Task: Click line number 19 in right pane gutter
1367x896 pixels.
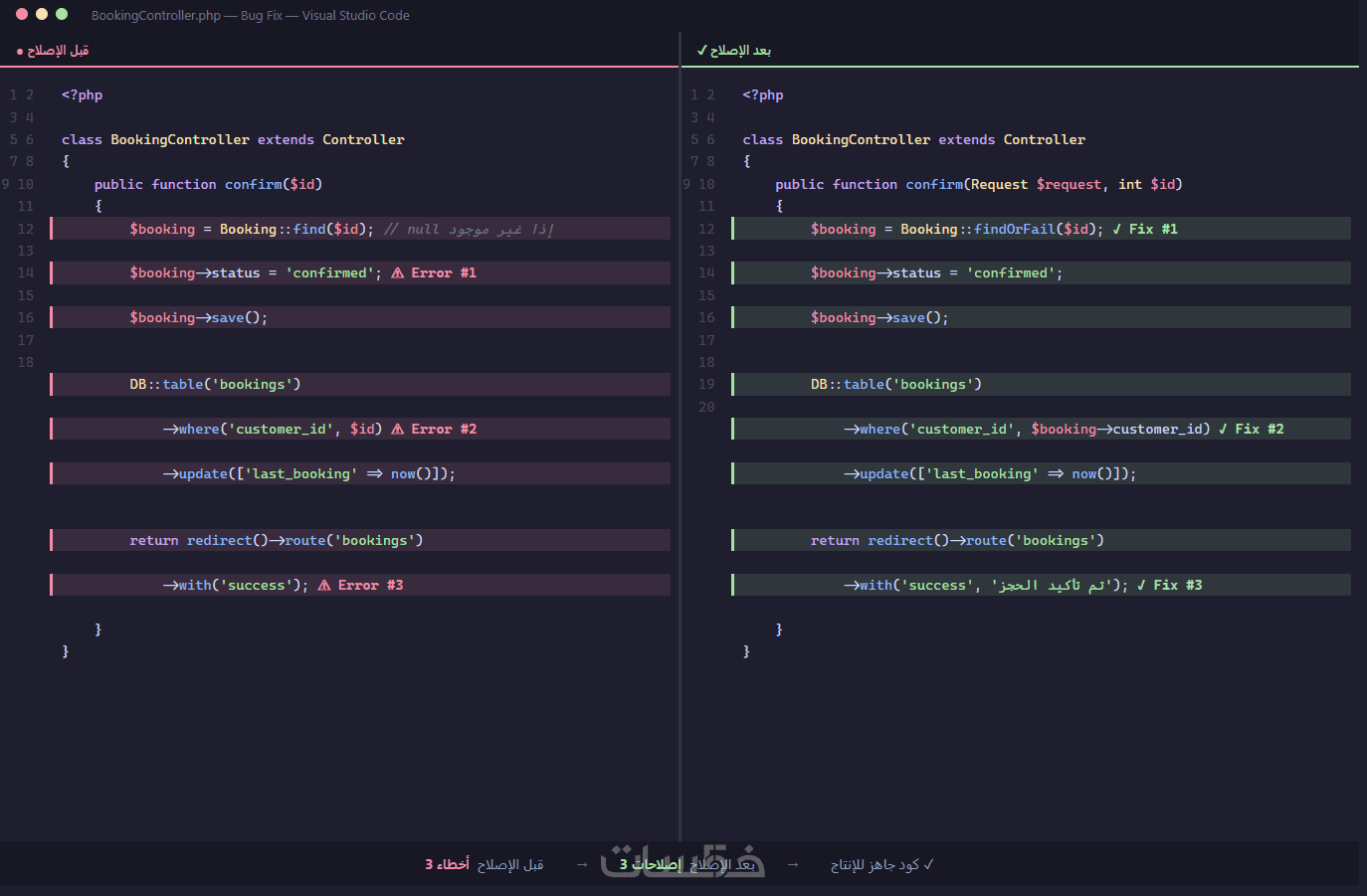Action: coord(706,385)
